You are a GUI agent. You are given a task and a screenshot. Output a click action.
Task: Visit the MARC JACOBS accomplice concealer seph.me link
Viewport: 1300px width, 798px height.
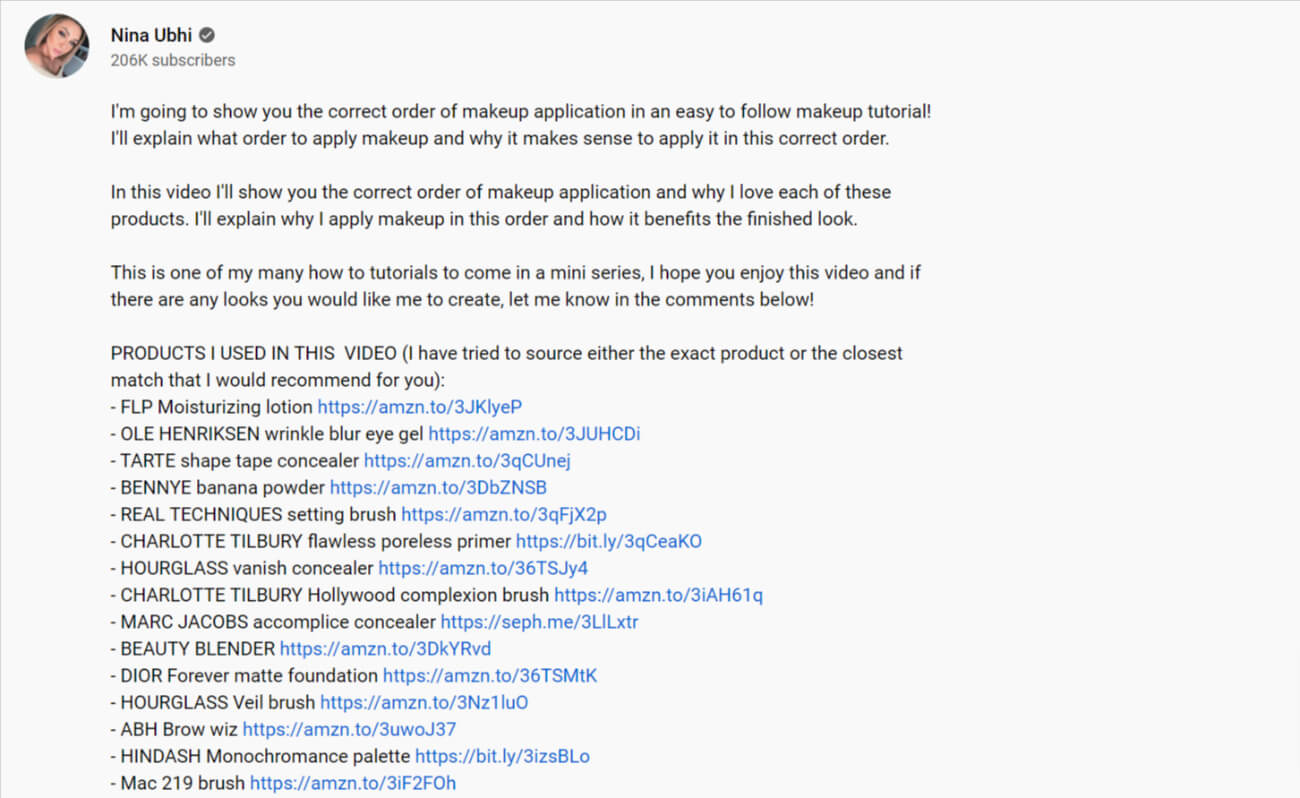point(539,623)
